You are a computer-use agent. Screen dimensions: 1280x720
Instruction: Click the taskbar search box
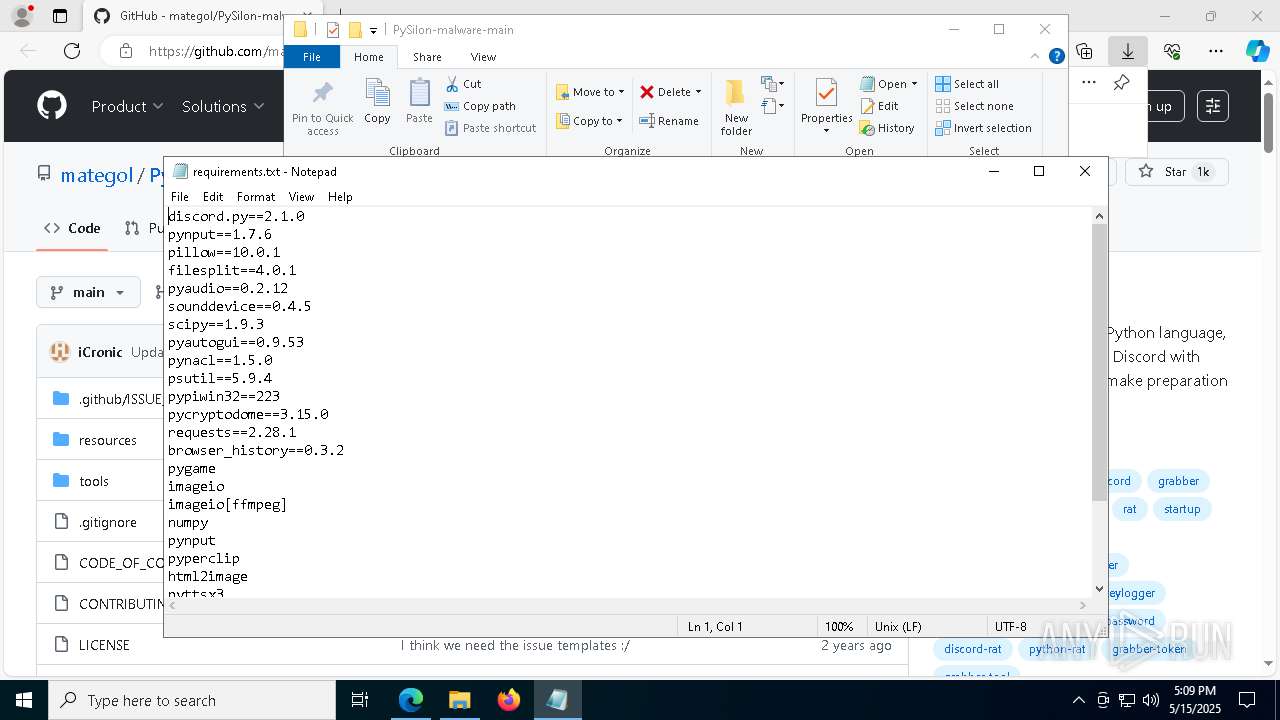(x=192, y=700)
